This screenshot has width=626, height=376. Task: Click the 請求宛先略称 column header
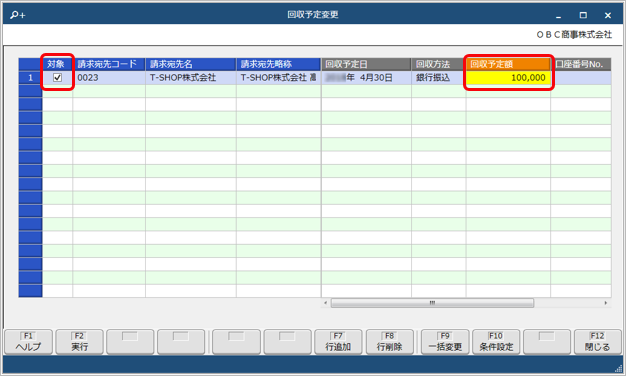point(279,64)
